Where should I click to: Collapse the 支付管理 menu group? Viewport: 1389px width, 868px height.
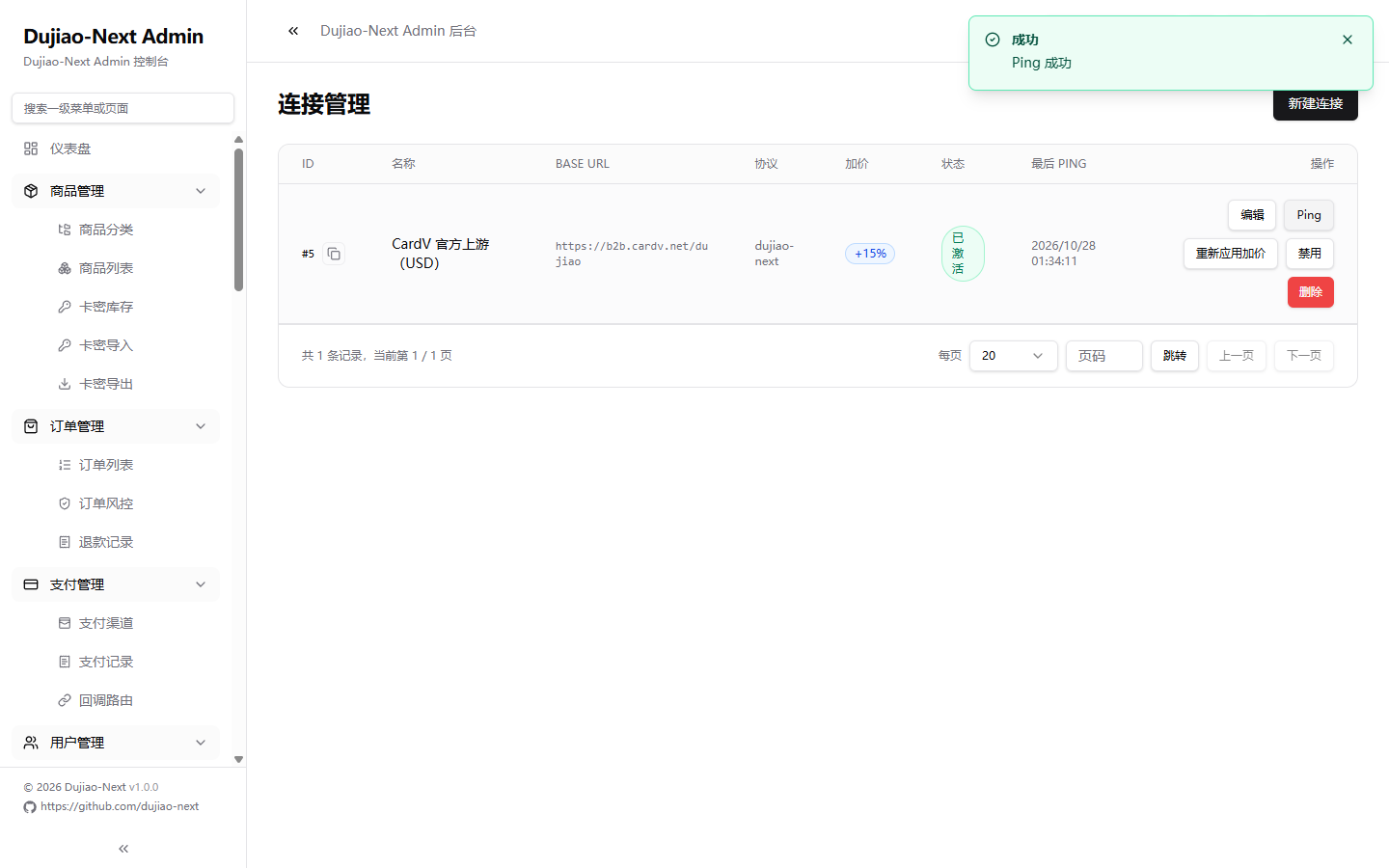[x=201, y=584]
